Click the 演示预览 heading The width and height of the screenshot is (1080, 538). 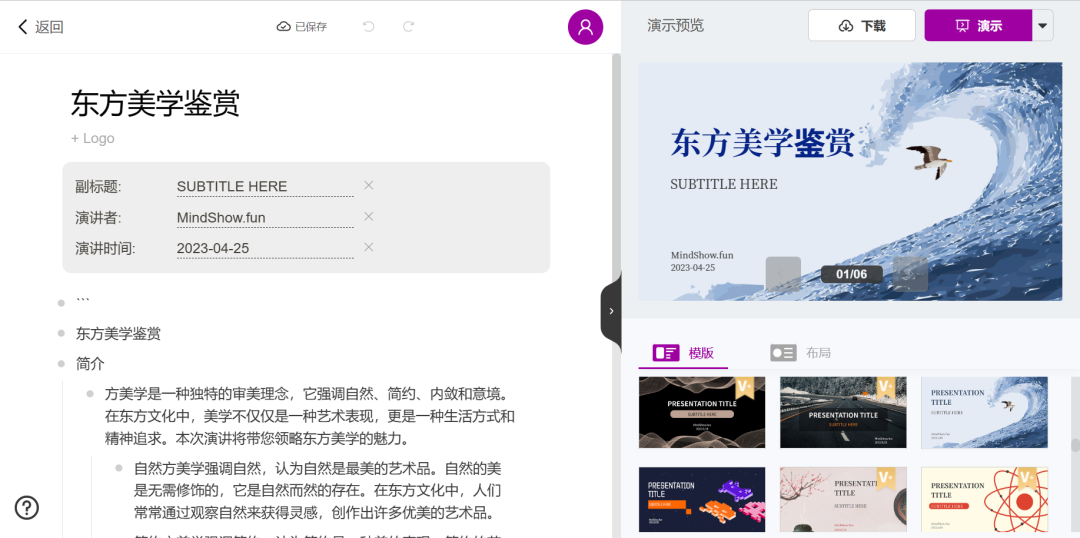(x=676, y=26)
